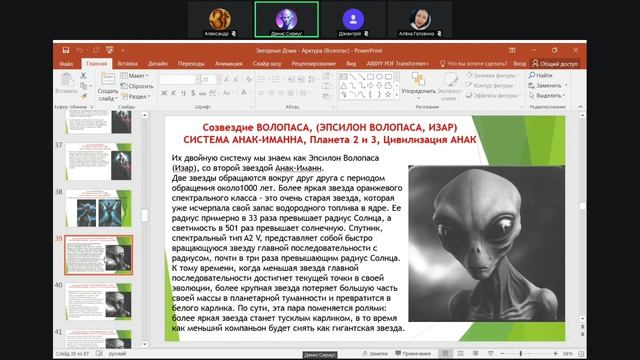640x360 pixels.
Task: Open the Заменить replace dropdown
Action: click(548, 85)
